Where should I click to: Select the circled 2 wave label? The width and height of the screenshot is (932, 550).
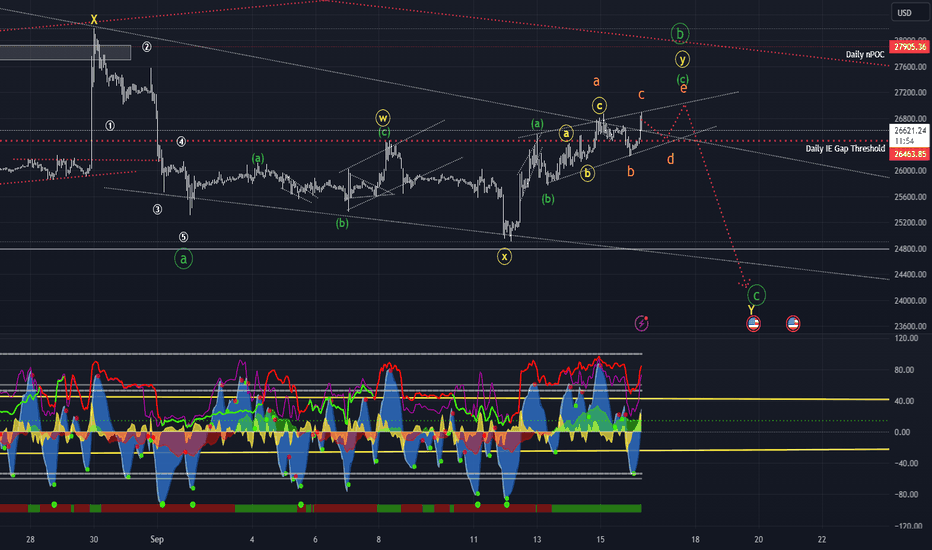tap(146, 46)
